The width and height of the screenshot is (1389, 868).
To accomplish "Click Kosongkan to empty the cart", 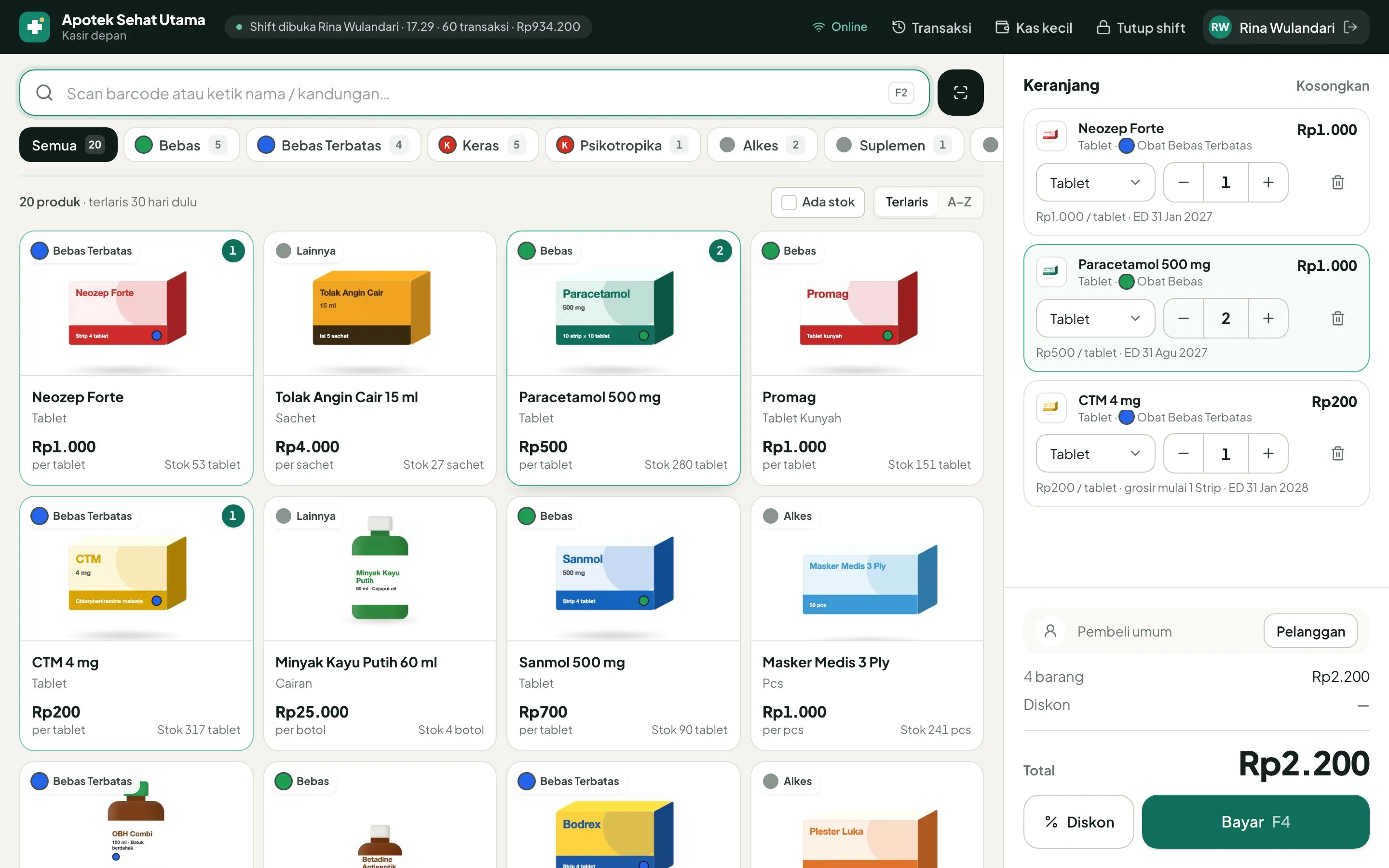I will click(x=1332, y=85).
